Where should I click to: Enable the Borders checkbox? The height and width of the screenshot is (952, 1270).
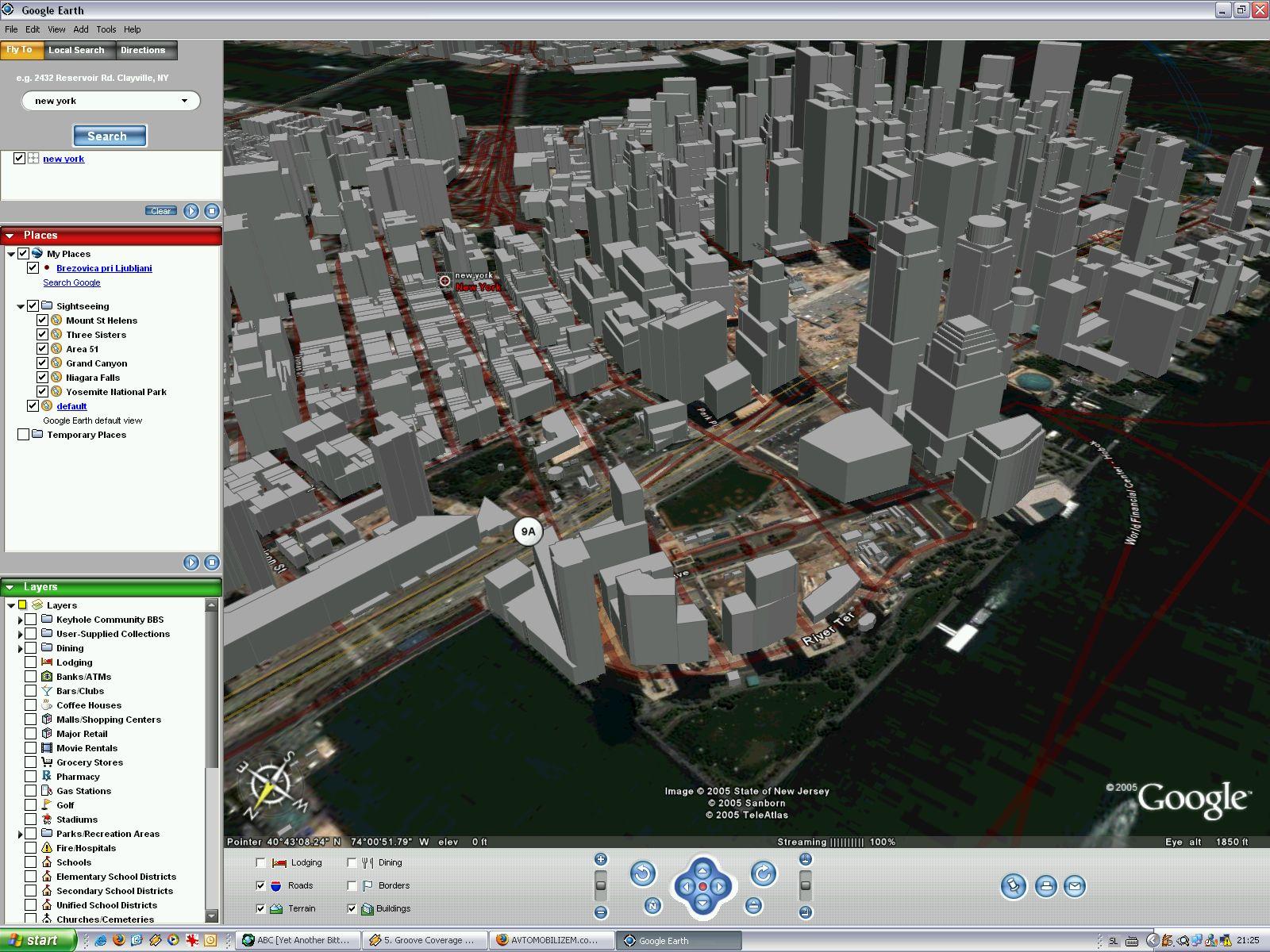[352, 885]
